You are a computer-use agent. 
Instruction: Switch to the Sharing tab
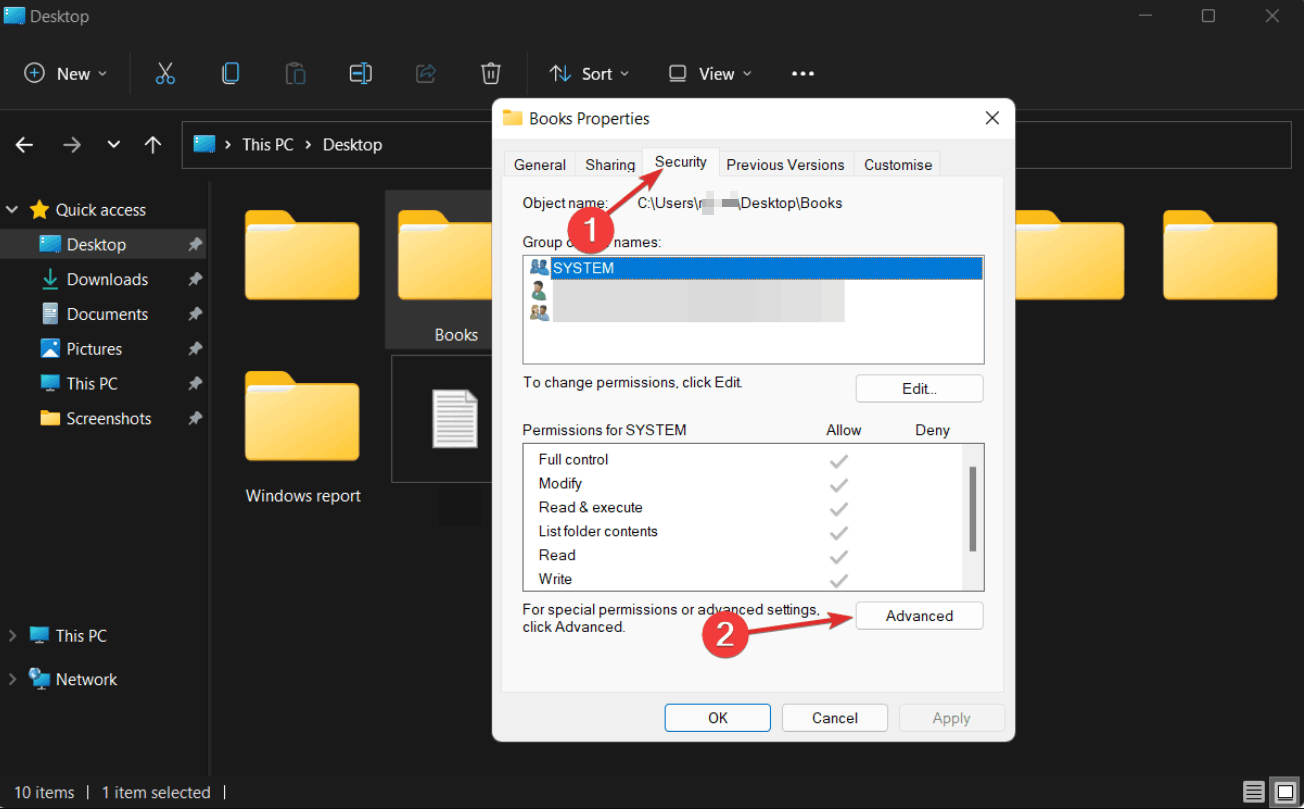[x=610, y=165]
